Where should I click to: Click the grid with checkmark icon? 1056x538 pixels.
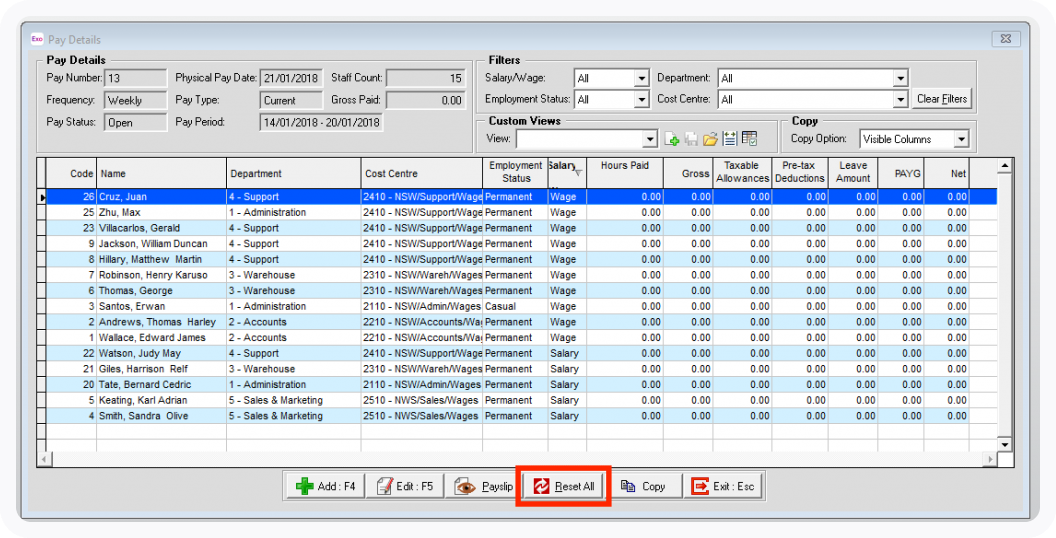point(749,139)
